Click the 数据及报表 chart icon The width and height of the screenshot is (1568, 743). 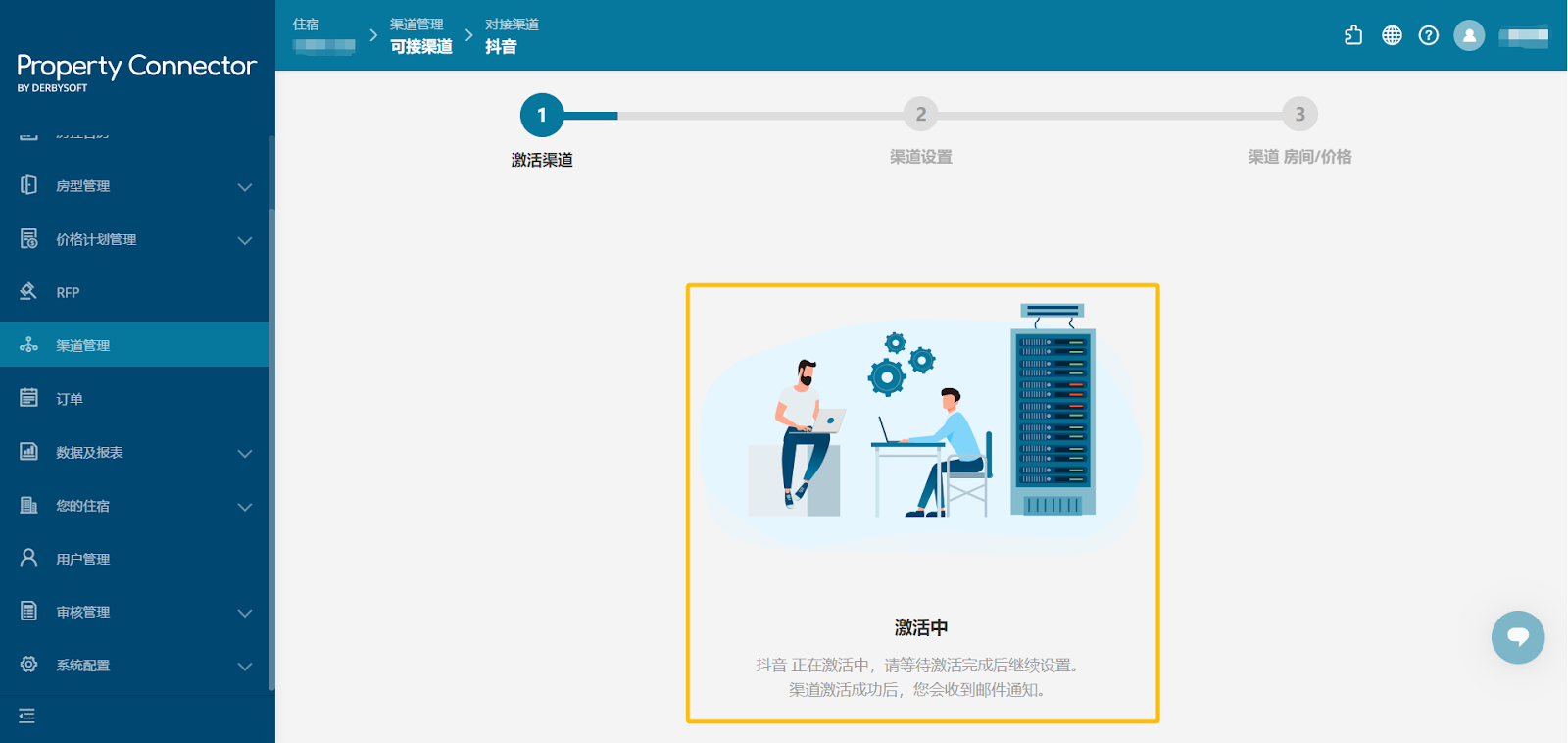(x=29, y=451)
